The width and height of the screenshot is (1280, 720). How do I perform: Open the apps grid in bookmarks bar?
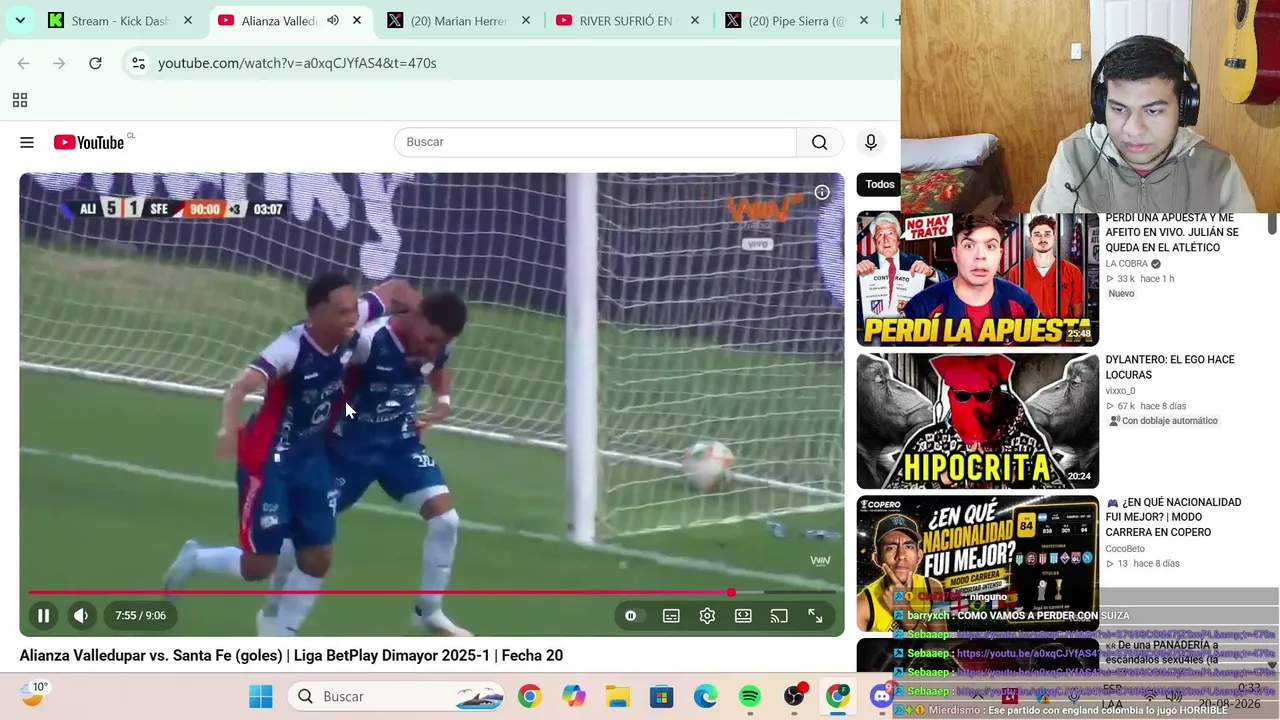[20, 100]
